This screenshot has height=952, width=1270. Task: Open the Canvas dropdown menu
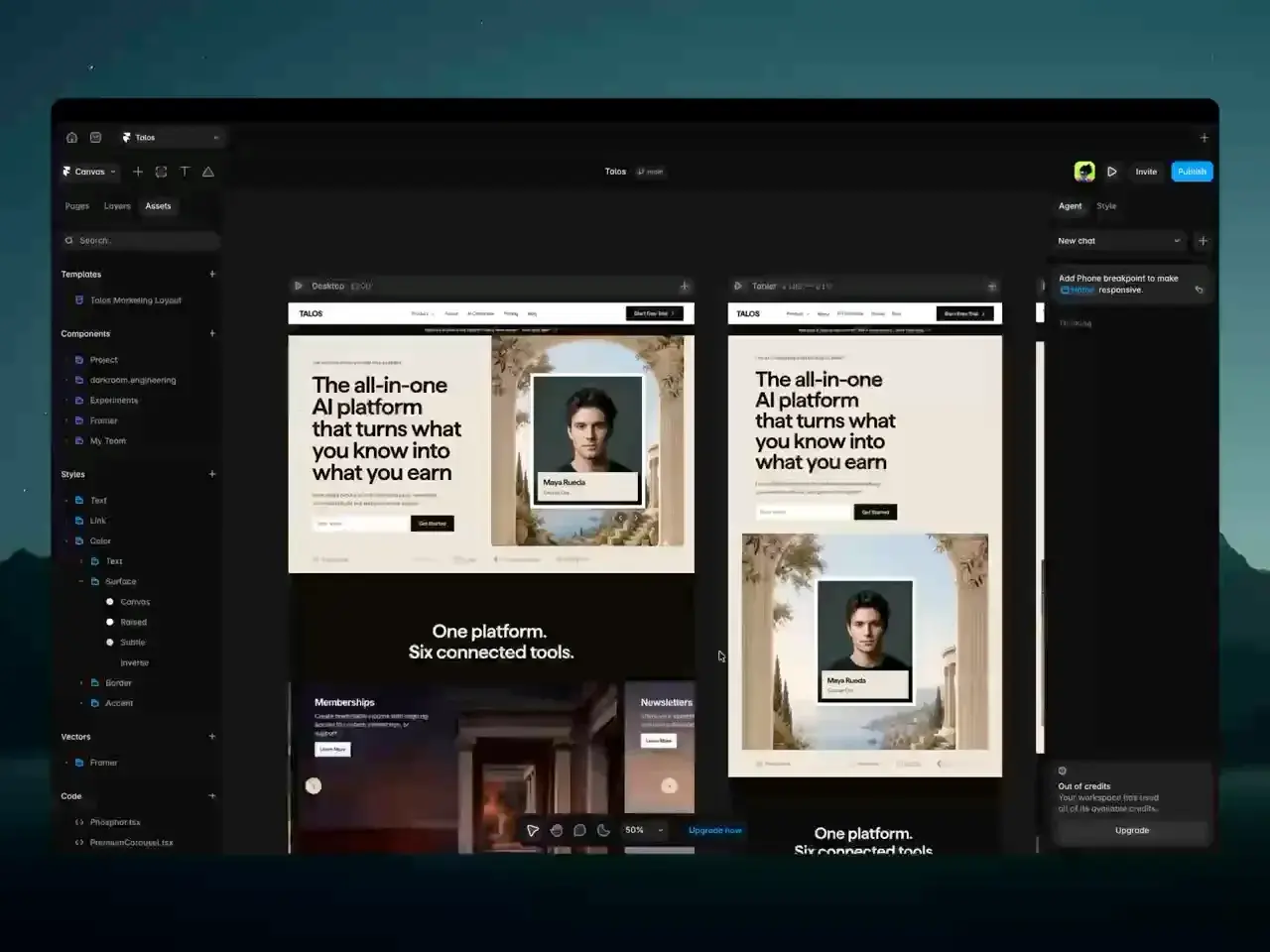tap(91, 172)
